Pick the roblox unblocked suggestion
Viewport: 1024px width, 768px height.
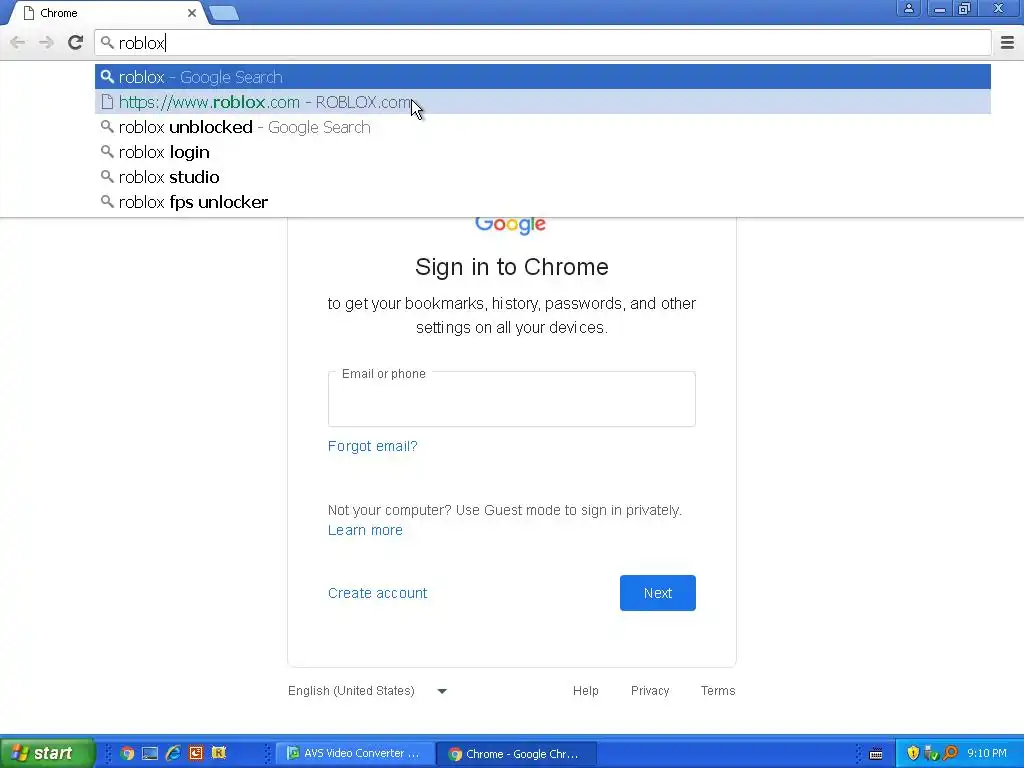(543, 127)
